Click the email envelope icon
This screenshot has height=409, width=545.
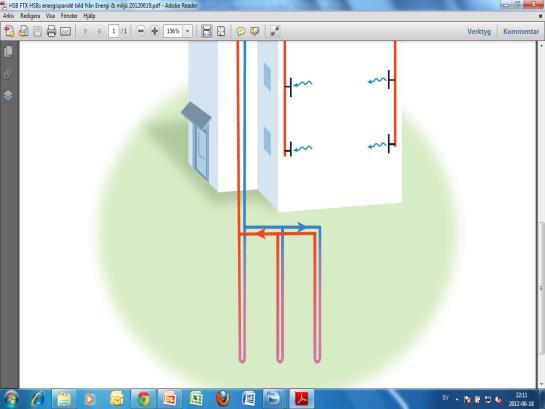point(65,32)
